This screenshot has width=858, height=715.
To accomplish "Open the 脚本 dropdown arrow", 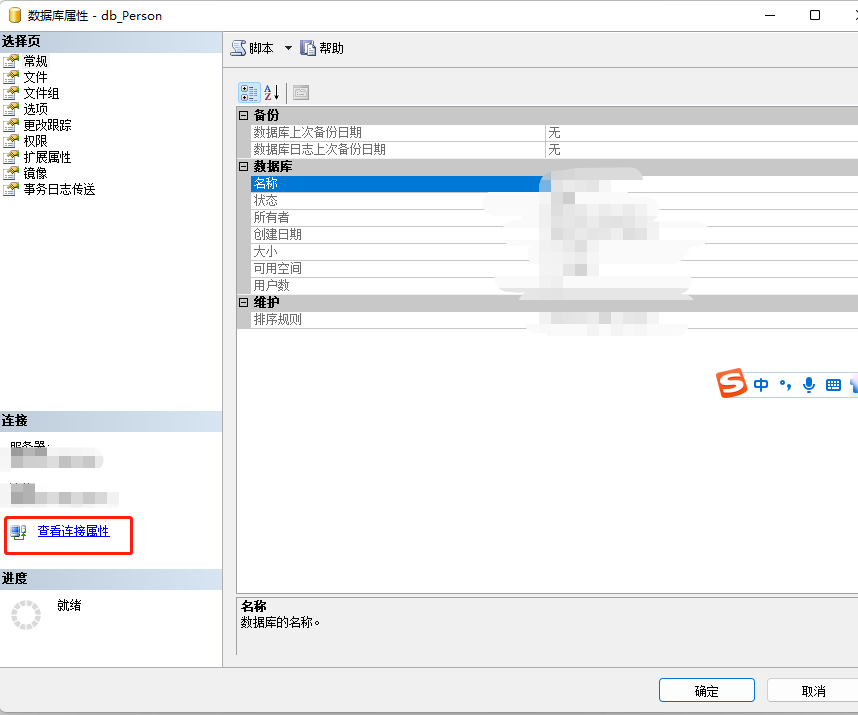I will coord(288,48).
